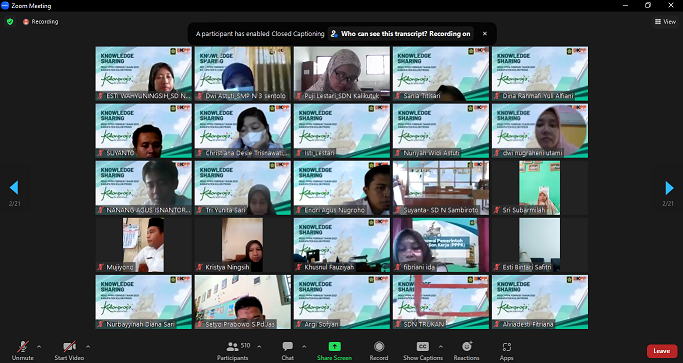The height and width of the screenshot is (363, 683).
Task: Select Kristya Ningsih video tile
Action: (x=243, y=245)
